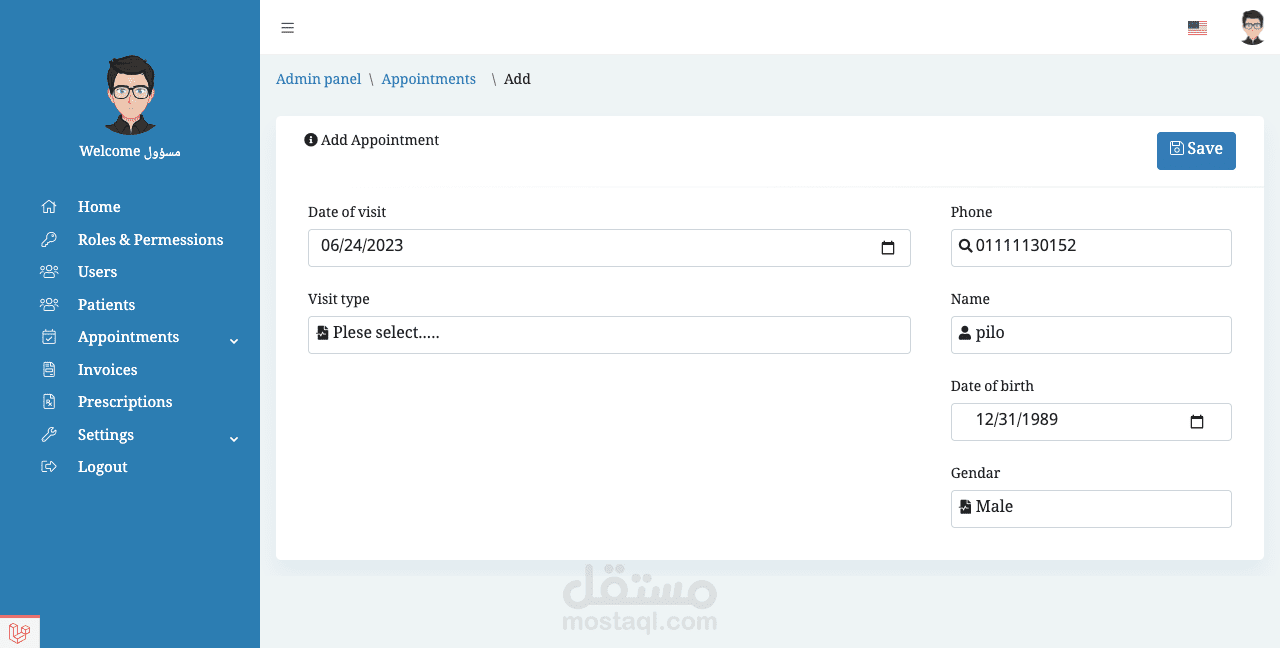The width and height of the screenshot is (1280, 648).
Task: Click the file icon in Gendar field
Action: pos(965,507)
